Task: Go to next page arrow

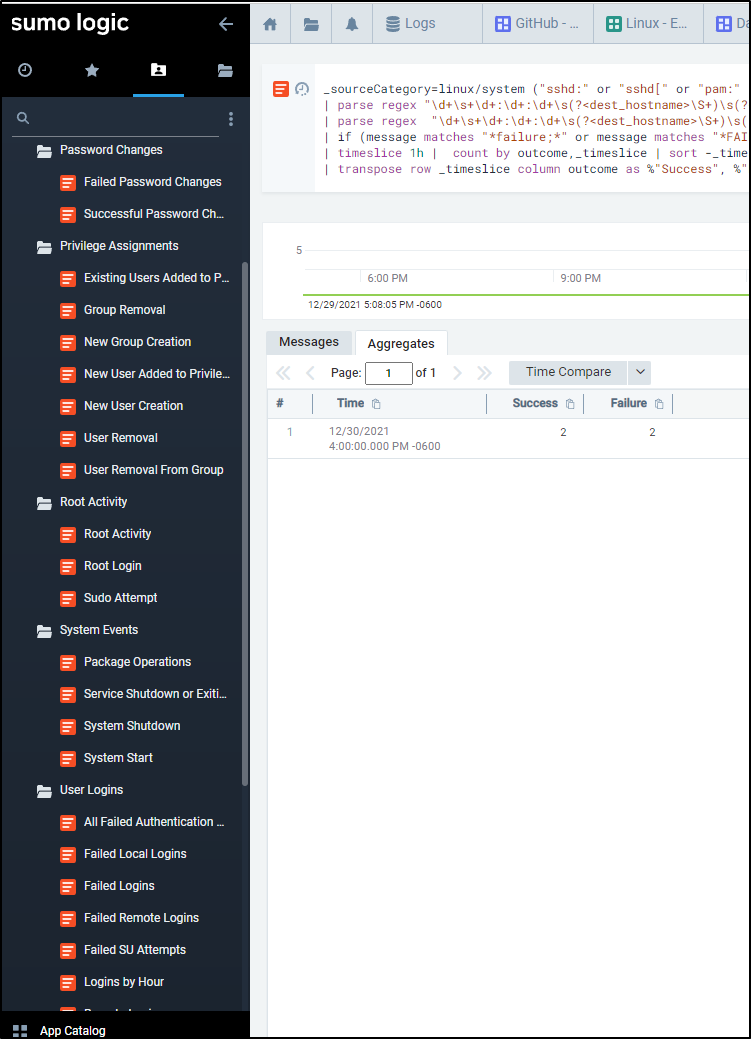Action: click(457, 373)
